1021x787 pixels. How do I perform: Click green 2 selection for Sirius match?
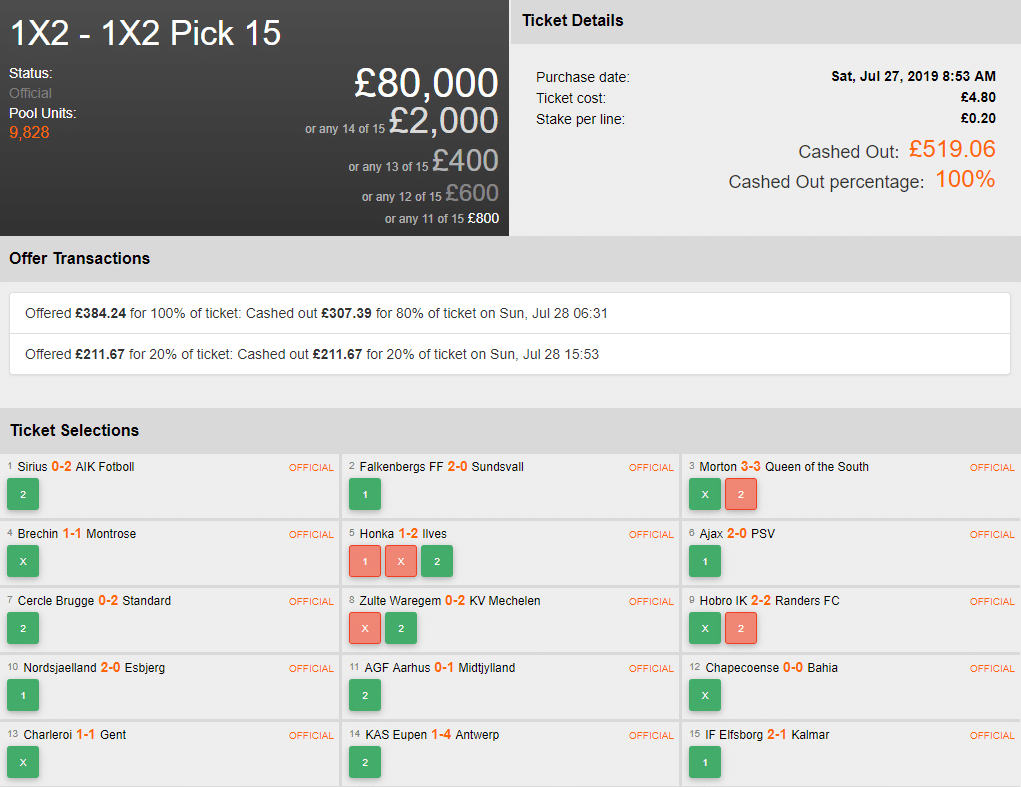tap(22, 494)
